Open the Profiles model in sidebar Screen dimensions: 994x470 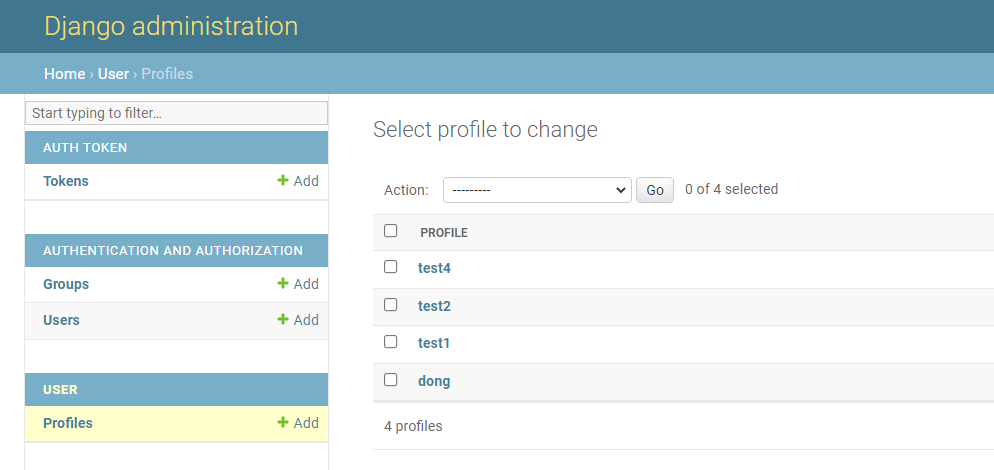tap(68, 422)
